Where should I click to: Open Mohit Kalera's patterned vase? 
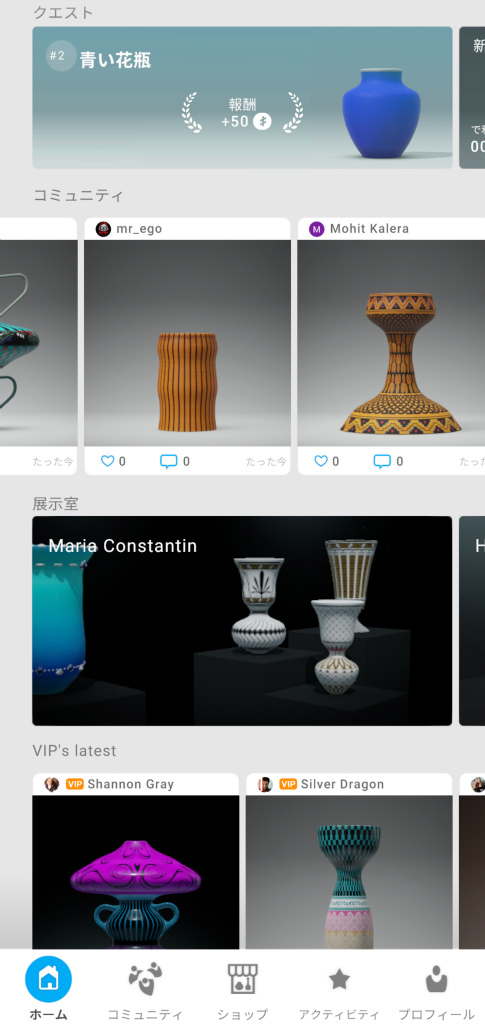pos(392,343)
